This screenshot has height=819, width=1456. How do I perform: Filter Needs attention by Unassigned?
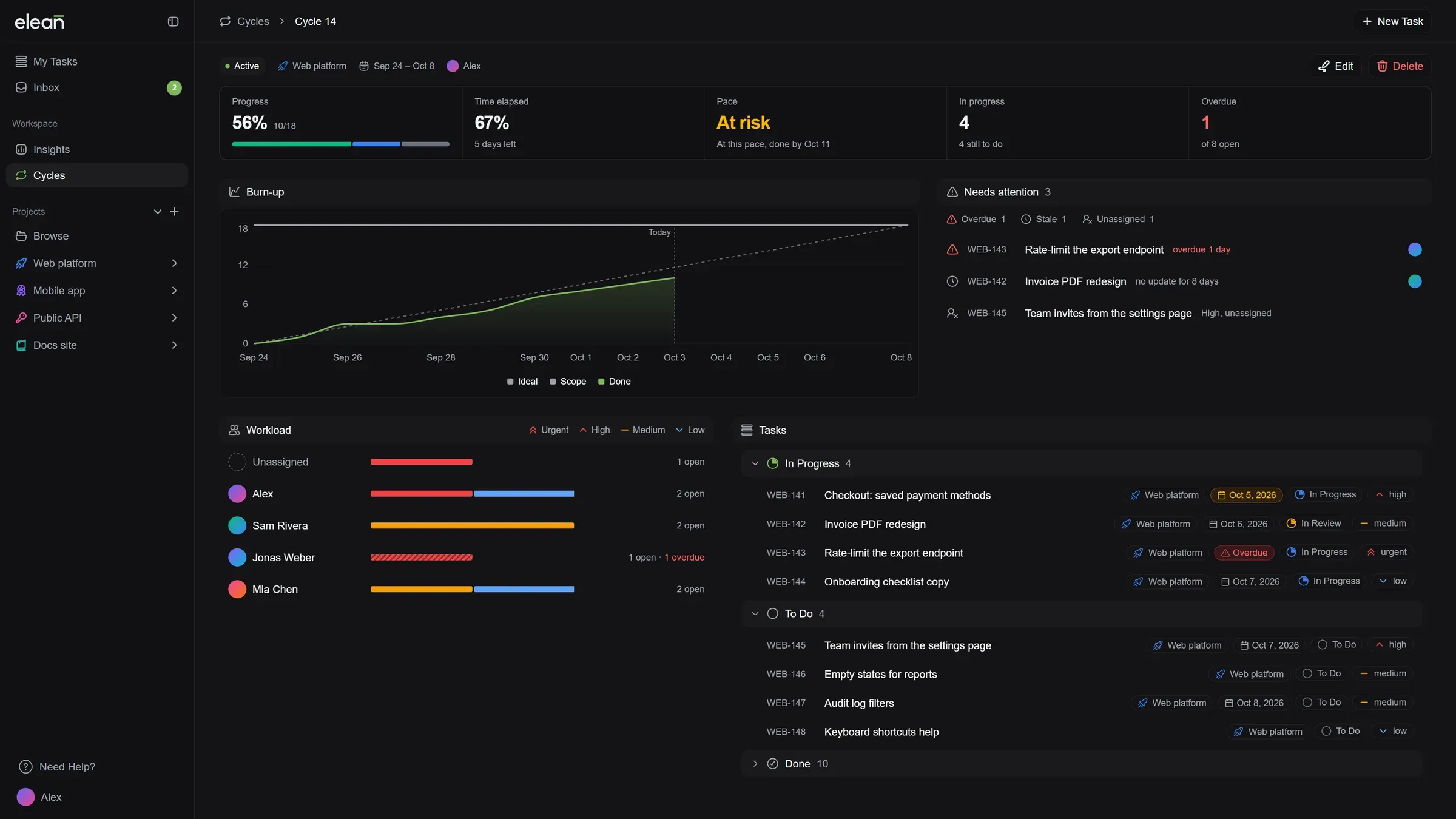(1118, 219)
